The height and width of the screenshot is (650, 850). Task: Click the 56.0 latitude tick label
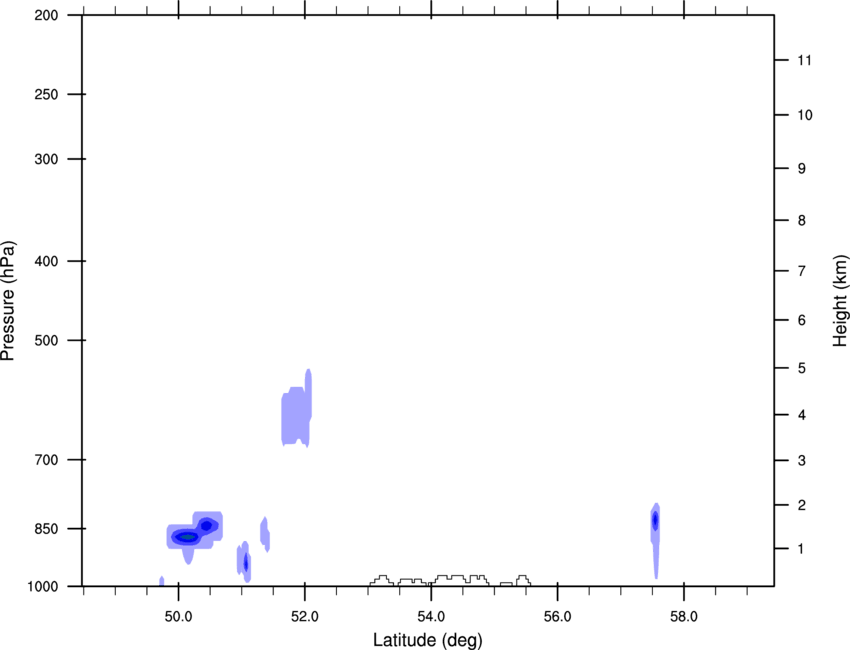(x=558, y=617)
